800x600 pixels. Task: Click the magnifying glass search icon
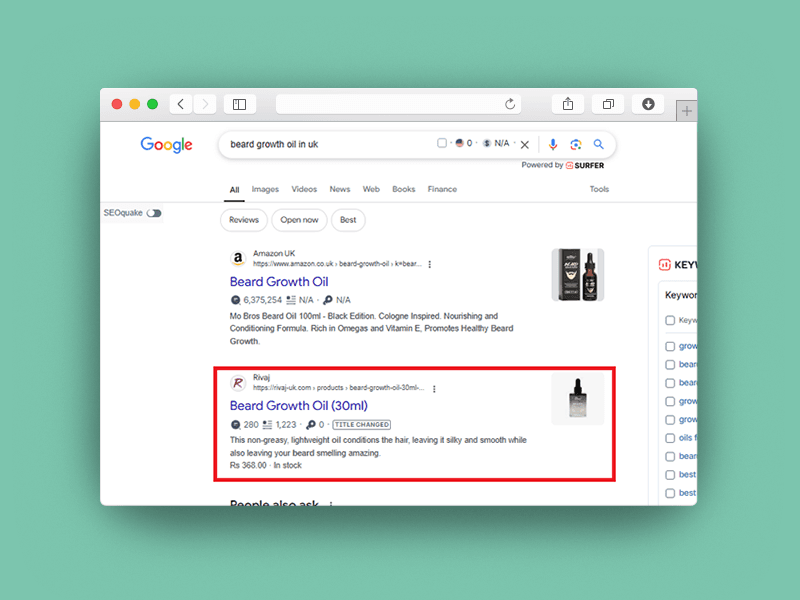pos(599,144)
